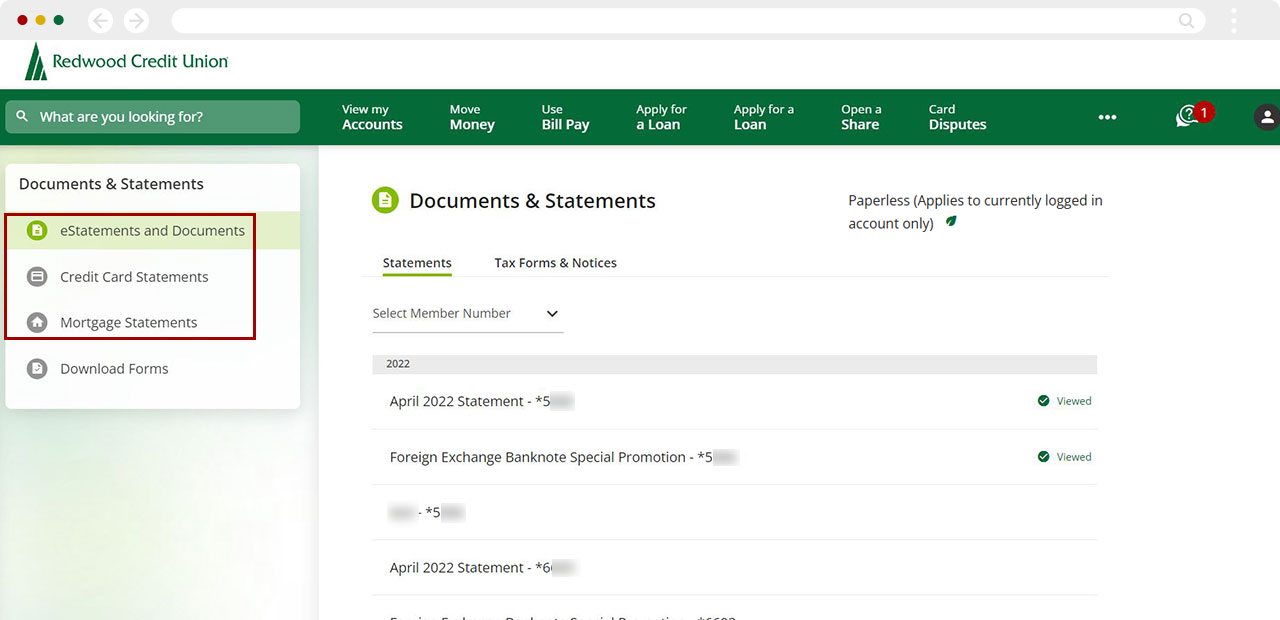The image size is (1280, 620).
Task: Open the three-dots more menu
Action: pyautogui.click(x=1107, y=117)
